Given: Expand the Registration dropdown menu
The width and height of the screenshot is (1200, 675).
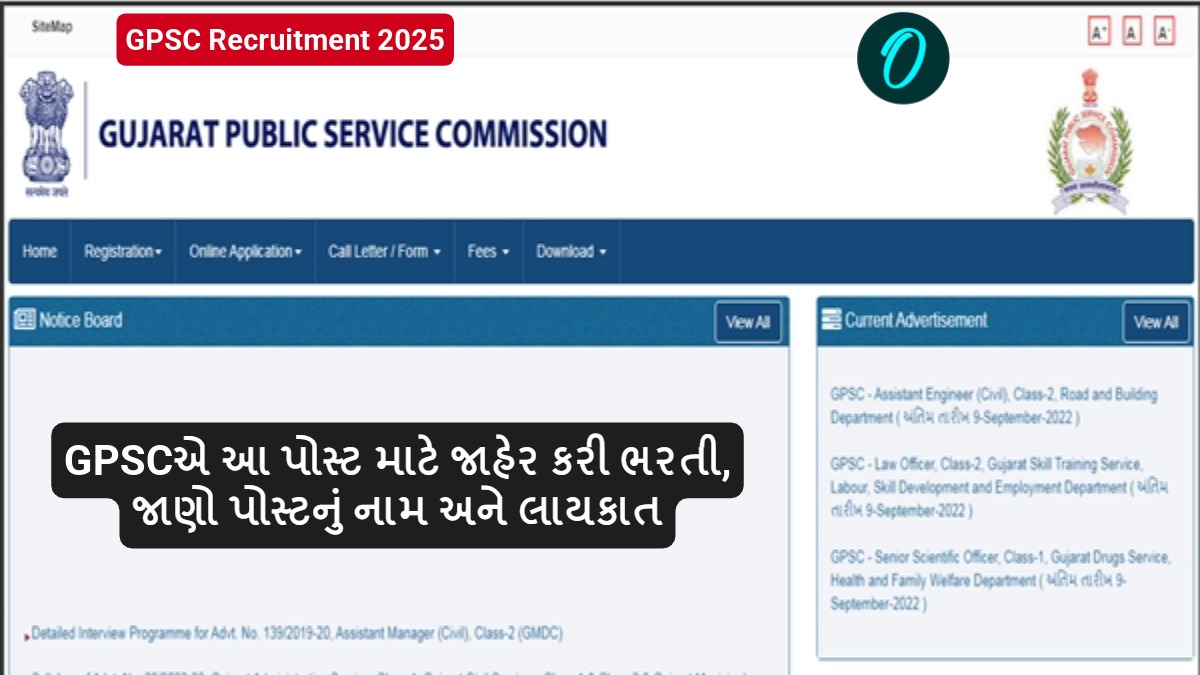Looking at the screenshot, I should (x=123, y=252).
